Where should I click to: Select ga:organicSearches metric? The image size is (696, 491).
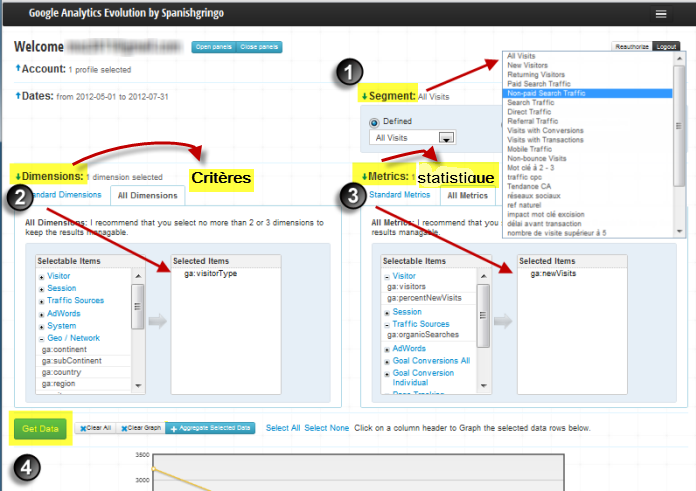tap(423, 335)
